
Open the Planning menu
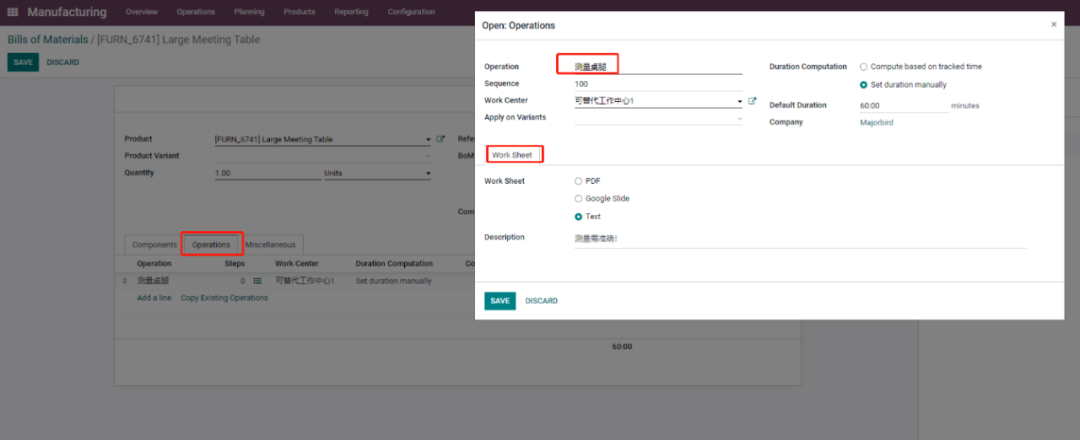(249, 12)
